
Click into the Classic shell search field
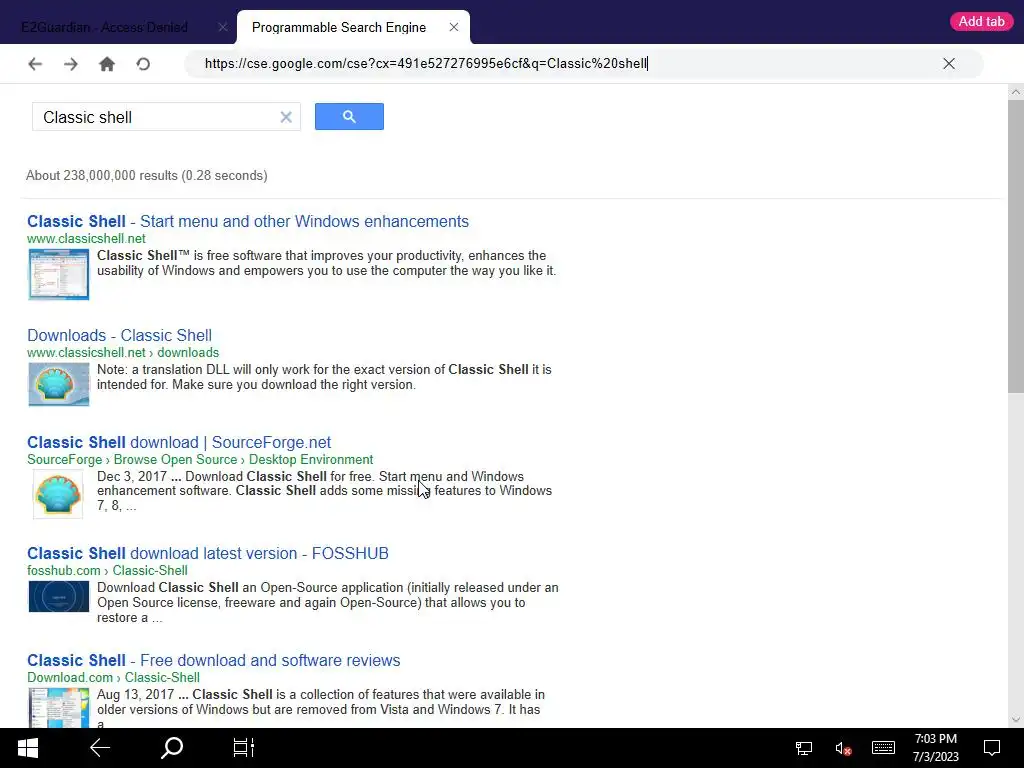[x=157, y=117]
